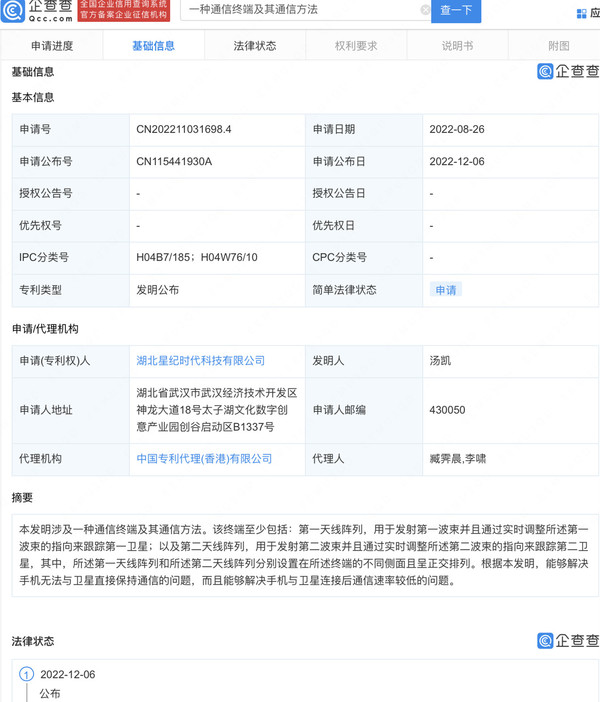Screen dimensions: 600x702
Task: Switch to the 申请进度 tab
Action: coord(52,46)
